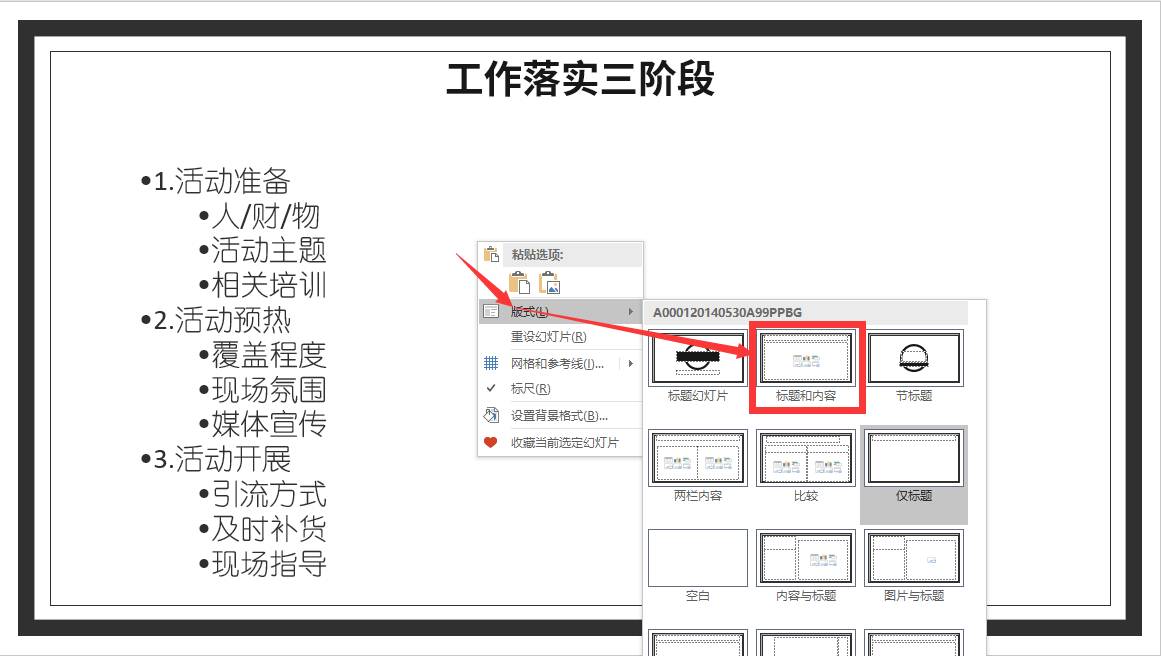Viewport: 1161px width, 656px height.
Task: Click the bullet 活动主题
Action: click(263, 250)
